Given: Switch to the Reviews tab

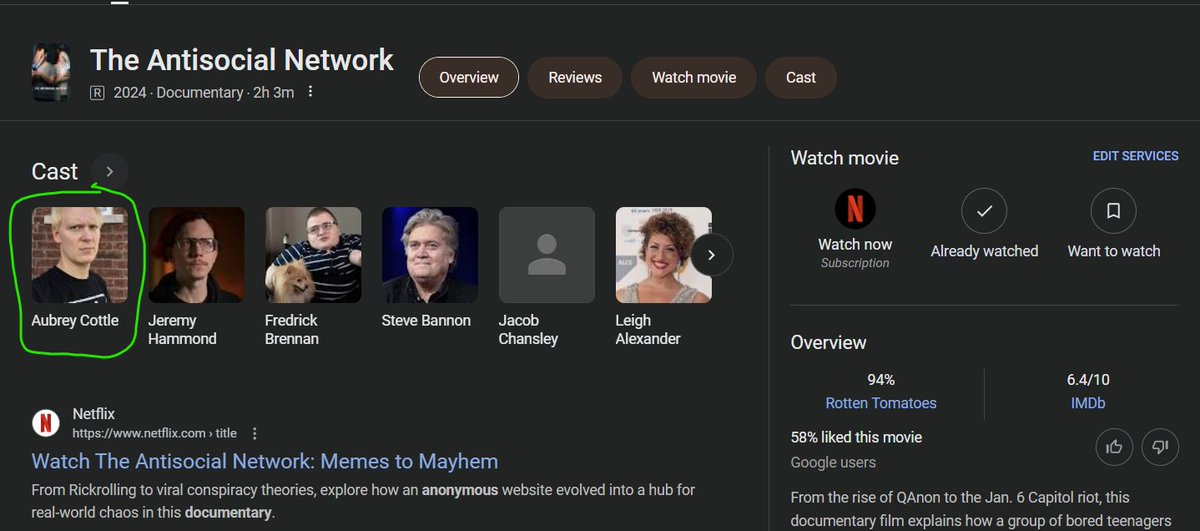Looking at the screenshot, I should (x=575, y=77).
